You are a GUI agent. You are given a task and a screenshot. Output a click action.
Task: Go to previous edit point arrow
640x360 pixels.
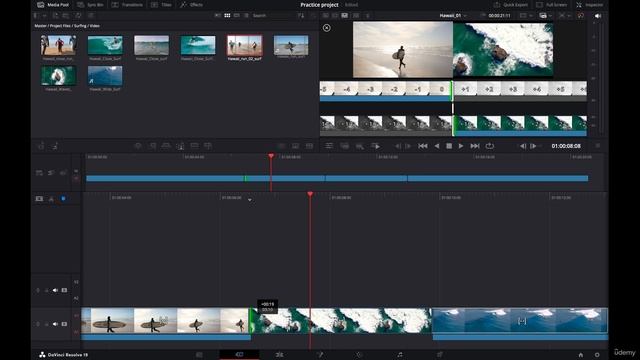[x=522, y=146]
